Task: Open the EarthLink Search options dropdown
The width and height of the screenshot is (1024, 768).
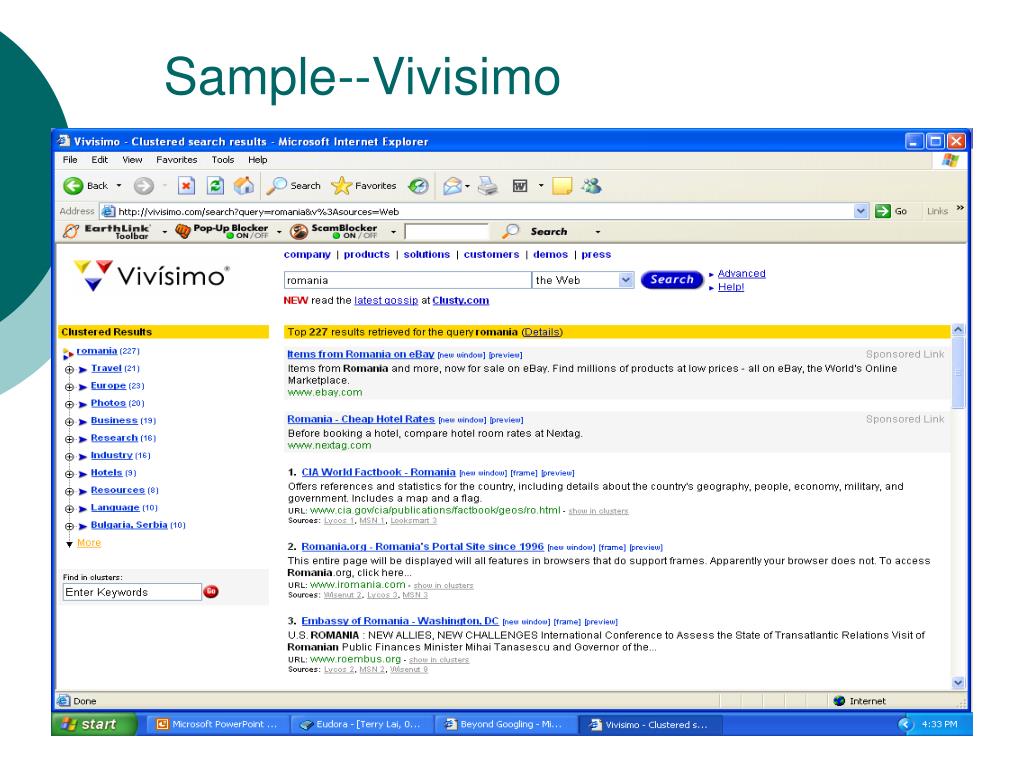Action: pos(598,232)
